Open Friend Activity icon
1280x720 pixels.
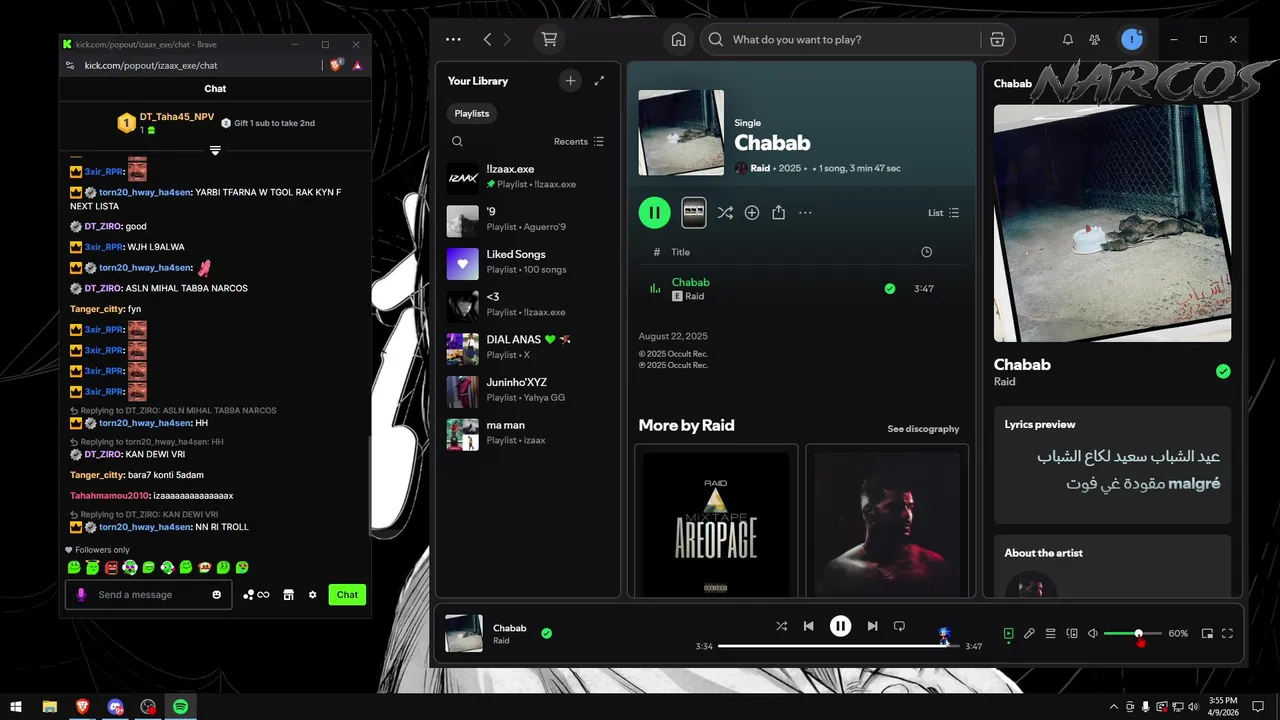tap(1095, 39)
